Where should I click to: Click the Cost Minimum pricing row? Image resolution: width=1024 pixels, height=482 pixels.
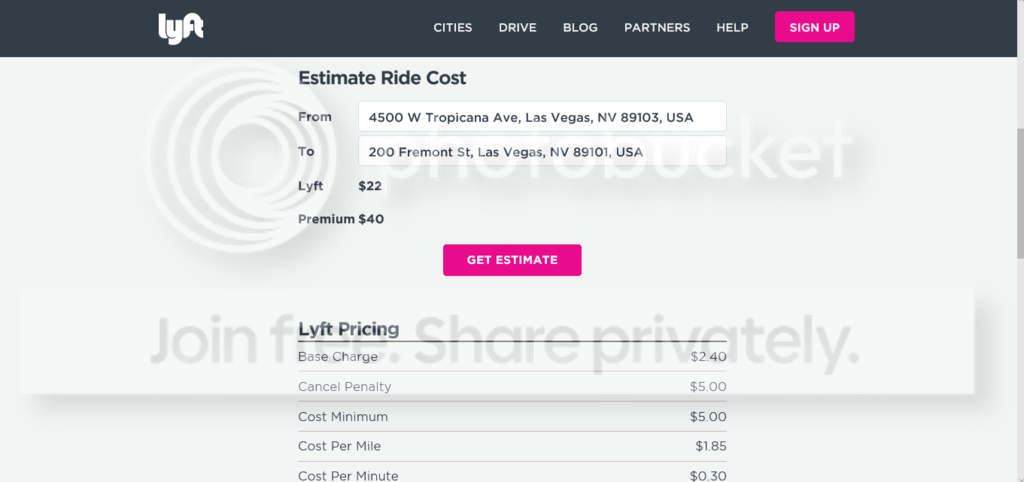[512, 417]
